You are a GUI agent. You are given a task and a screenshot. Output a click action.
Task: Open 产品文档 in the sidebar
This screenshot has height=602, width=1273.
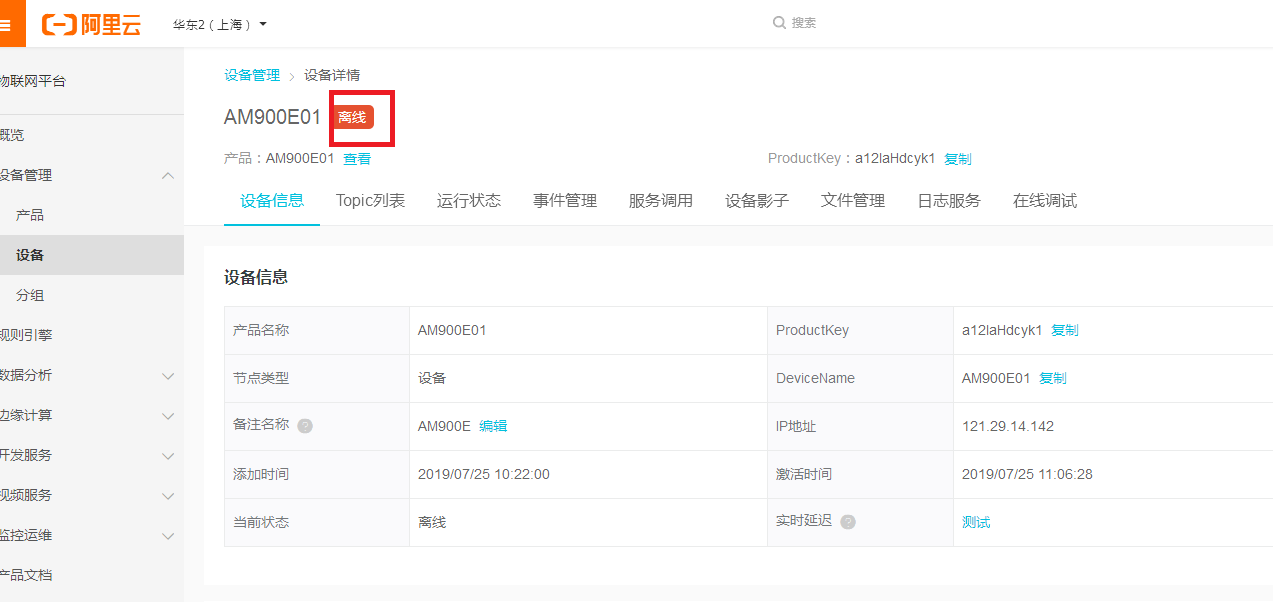[26, 575]
